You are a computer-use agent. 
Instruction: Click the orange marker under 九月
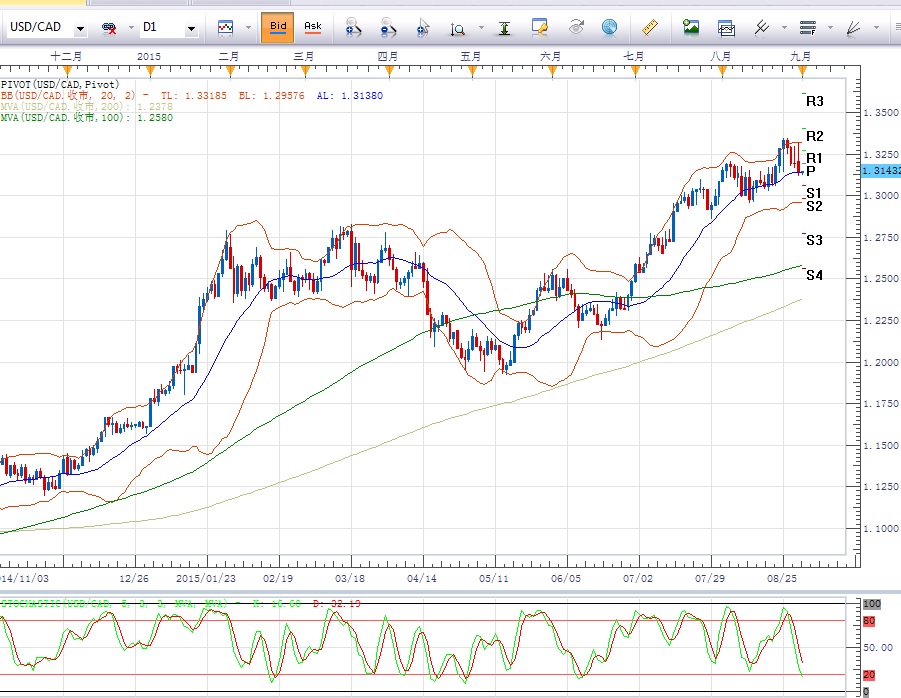802,71
